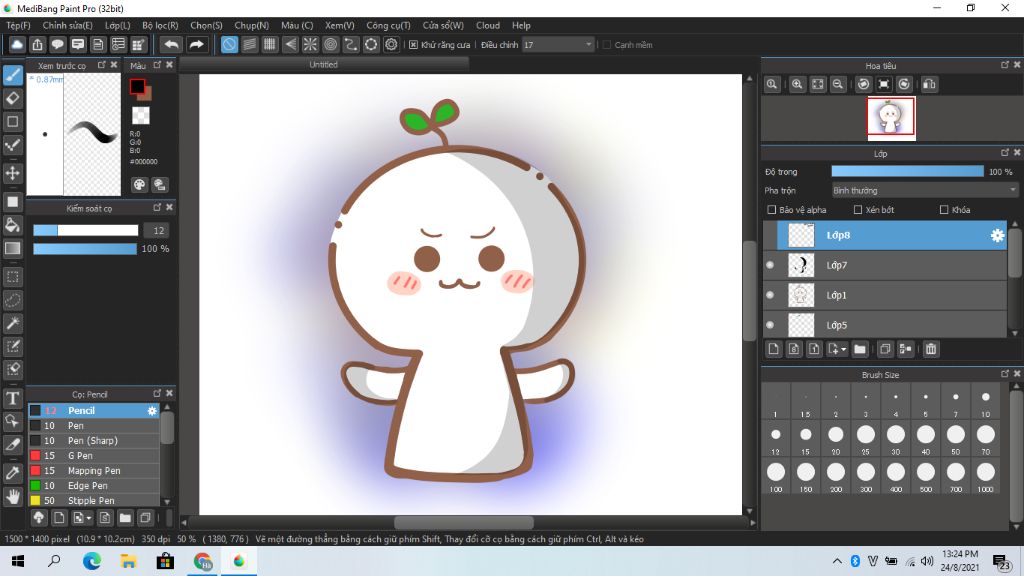Open the Chỉnh sửa(E) menu
The width and height of the screenshot is (1024, 576).
pyautogui.click(x=67, y=25)
